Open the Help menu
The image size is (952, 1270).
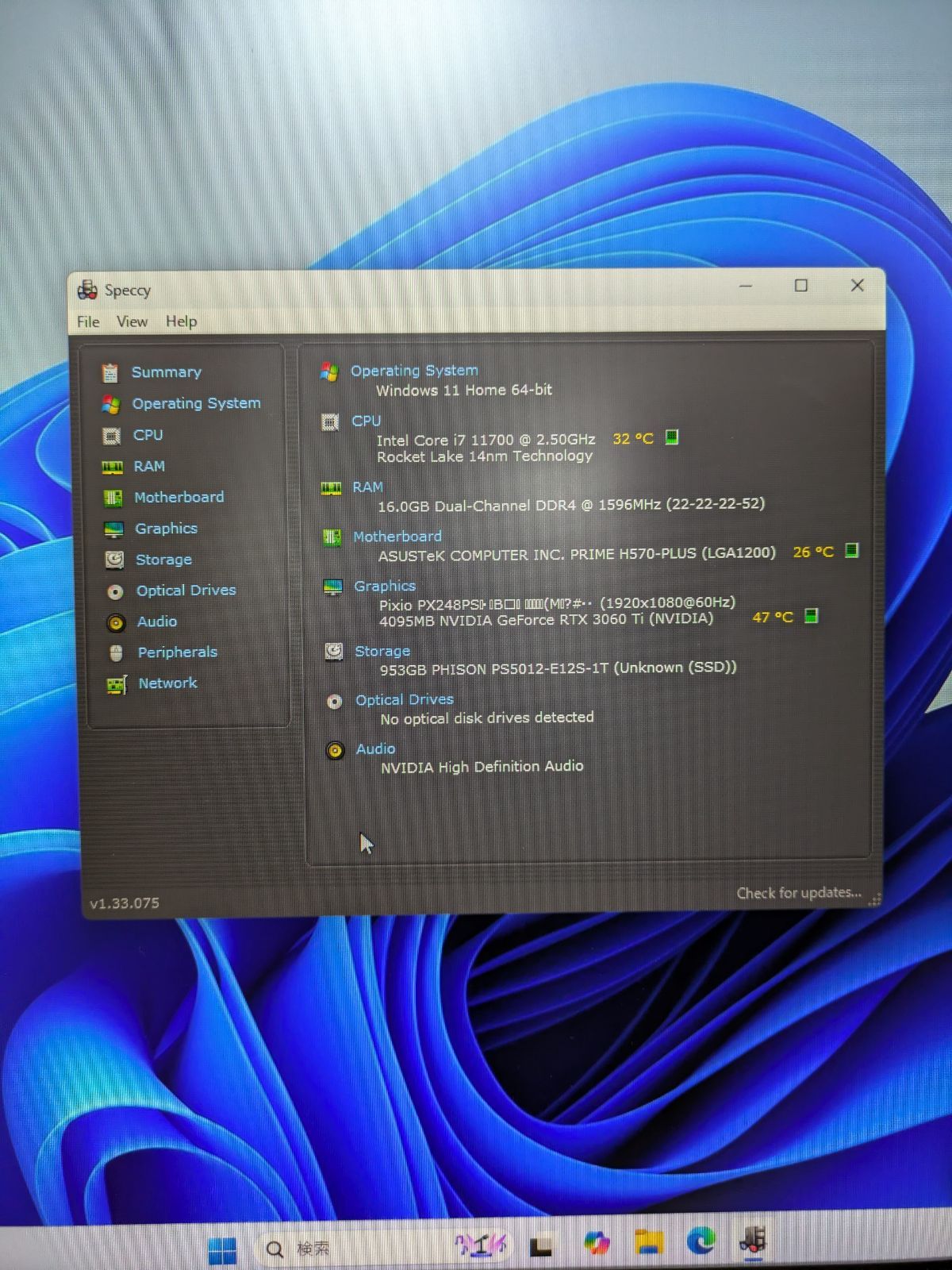pos(182,321)
